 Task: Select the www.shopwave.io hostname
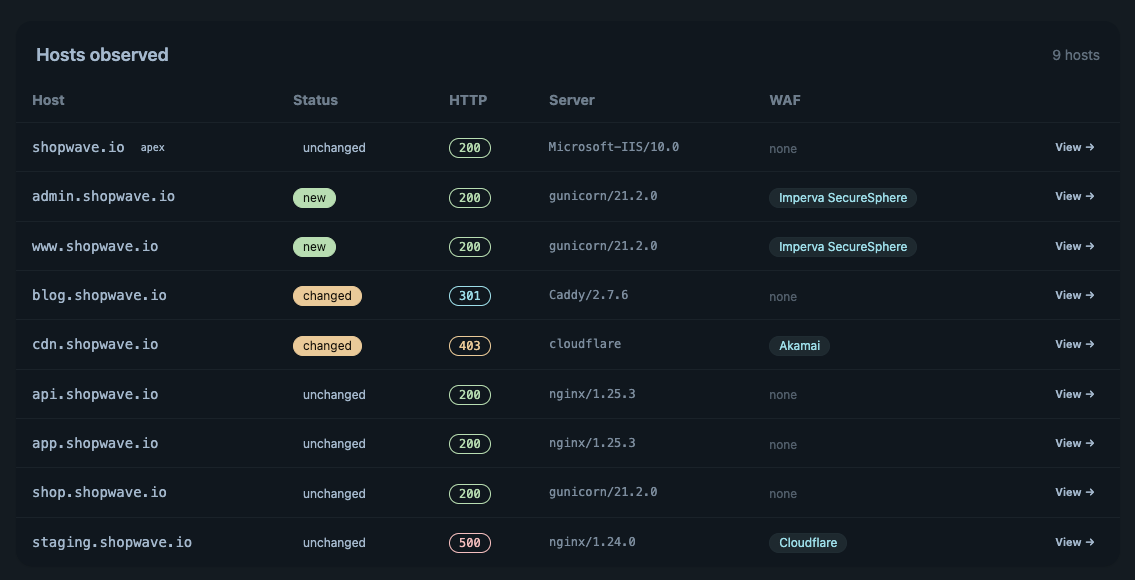click(95, 246)
